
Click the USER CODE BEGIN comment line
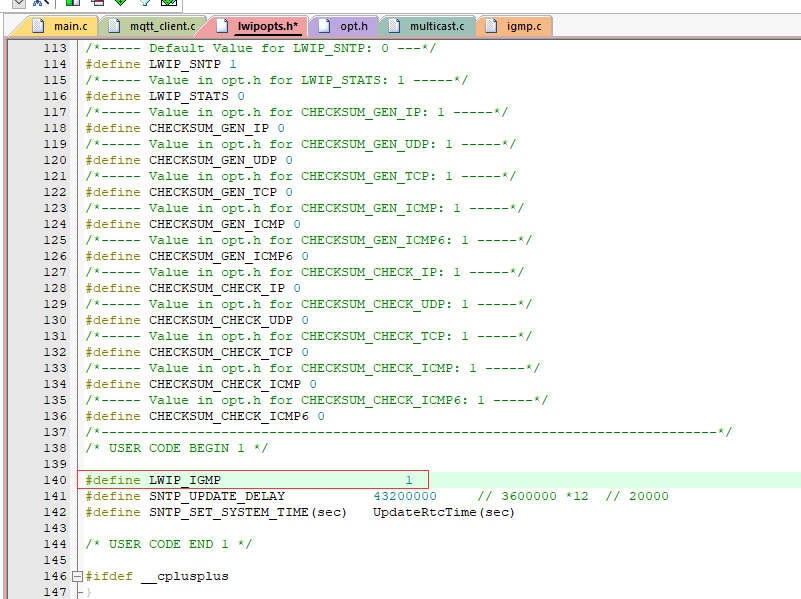pyautogui.click(x=180, y=447)
